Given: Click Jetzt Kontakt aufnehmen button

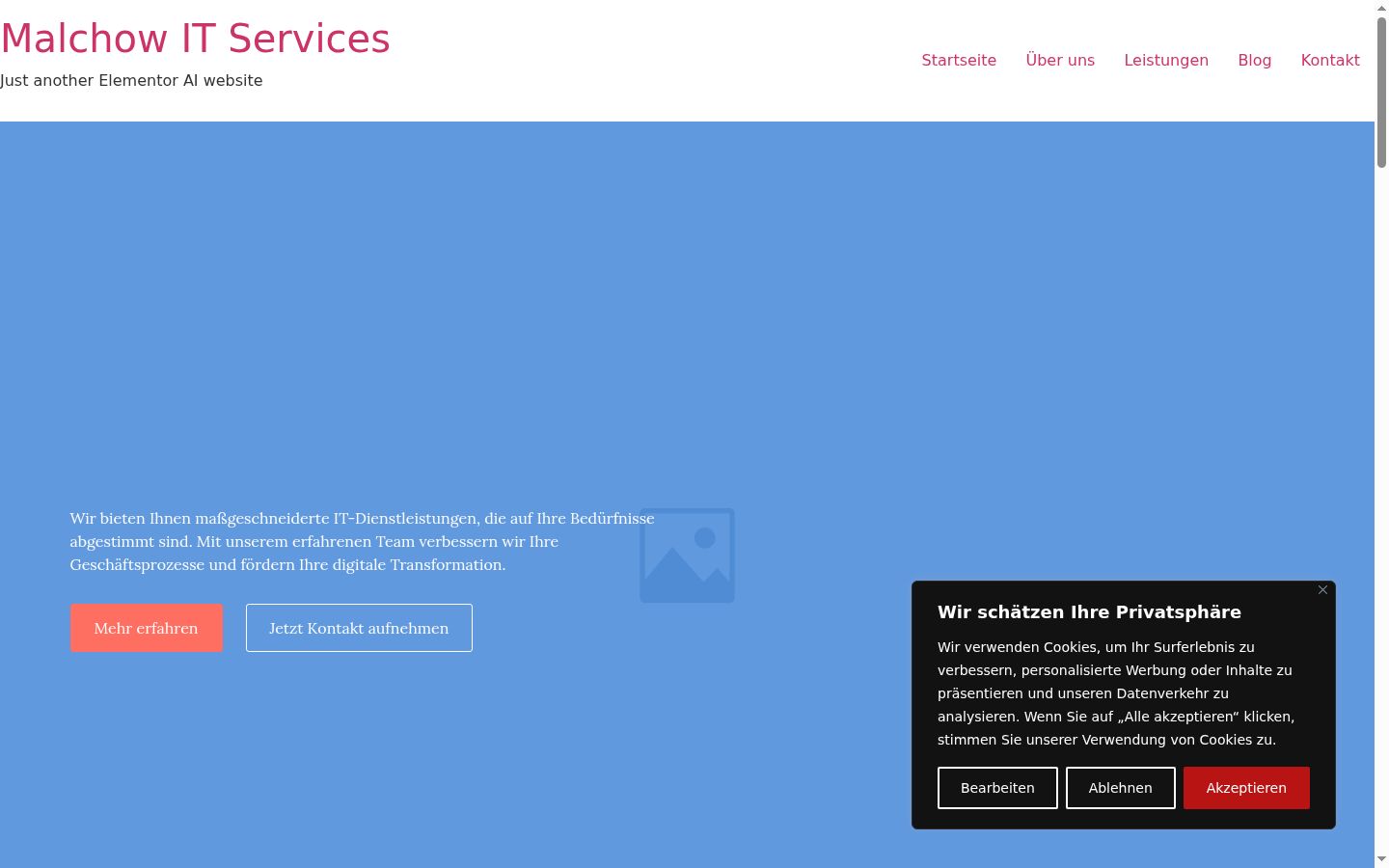Looking at the screenshot, I should coord(359,628).
